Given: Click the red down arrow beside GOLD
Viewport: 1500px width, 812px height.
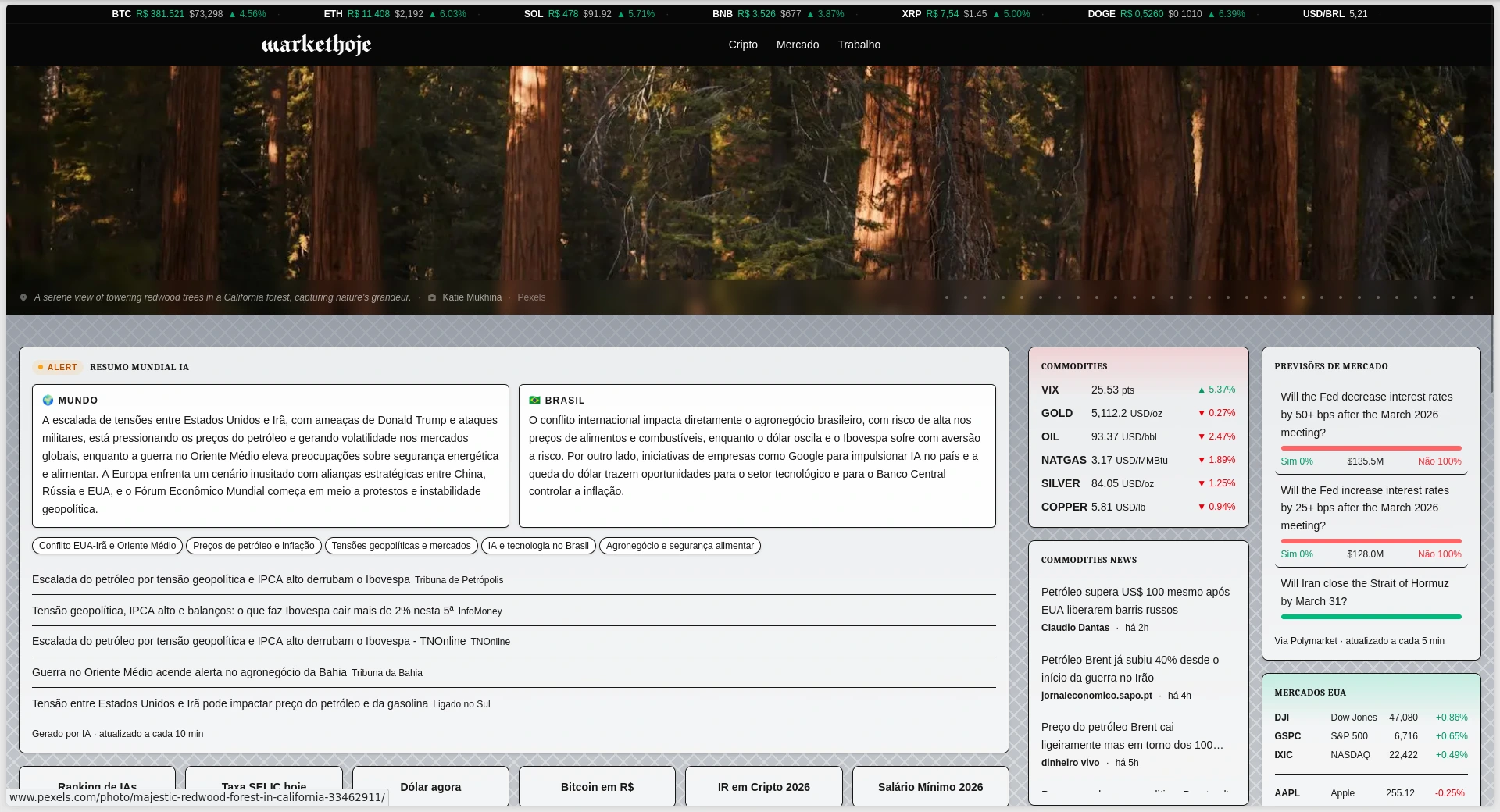Looking at the screenshot, I should [x=1202, y=413].
